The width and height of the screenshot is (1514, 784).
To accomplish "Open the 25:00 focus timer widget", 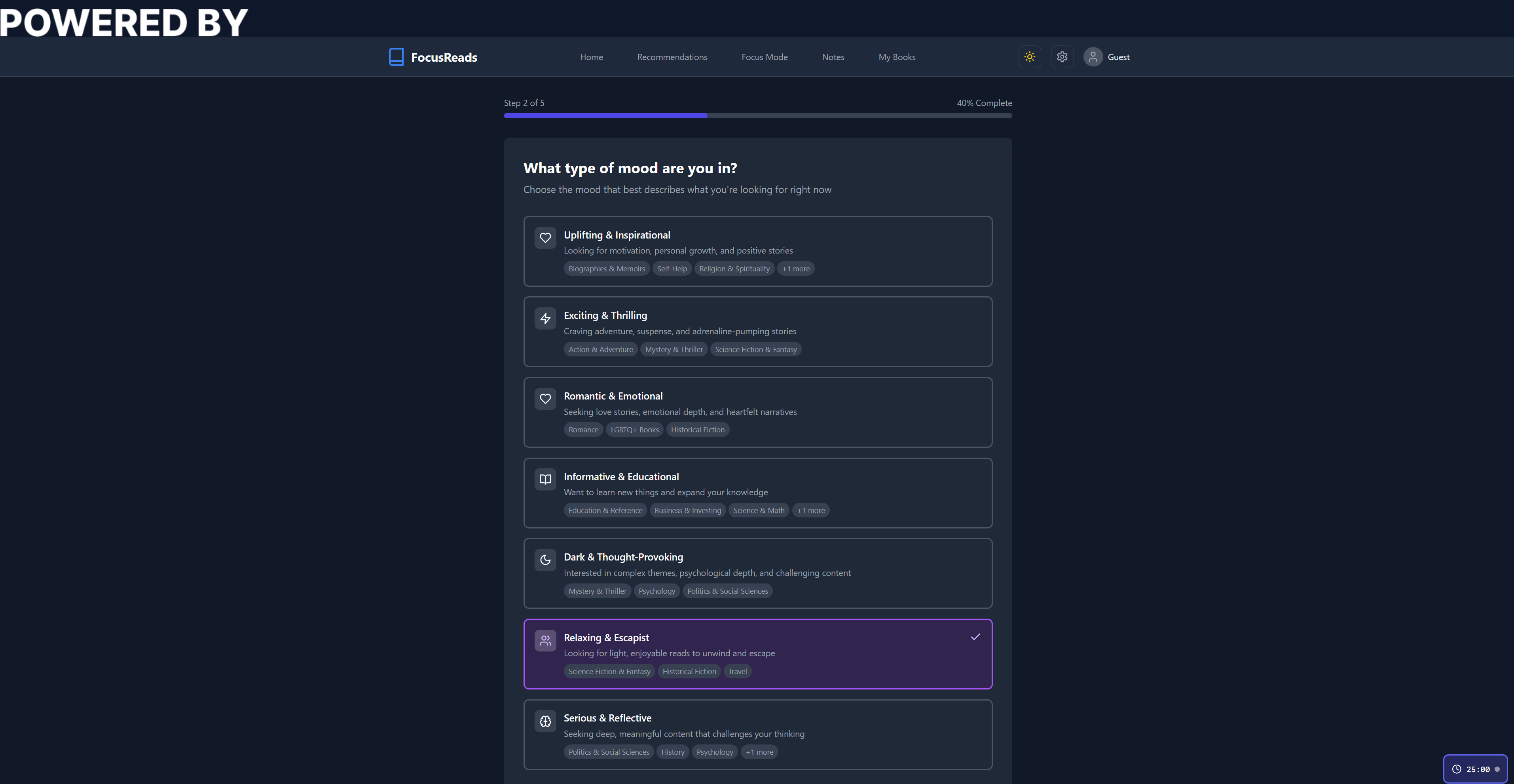I will coord(1474,769).
